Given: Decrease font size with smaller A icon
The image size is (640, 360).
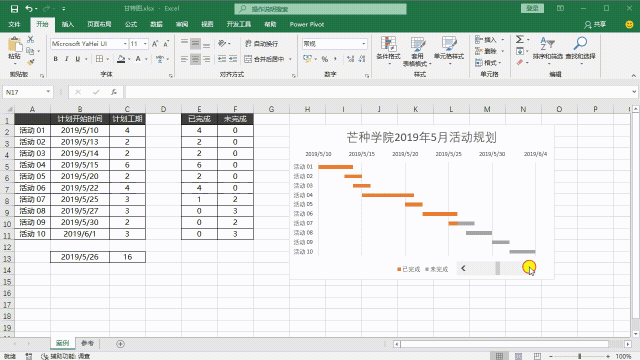Looking at the screenshot, I should pyautogui.click(x=166, y=44).
